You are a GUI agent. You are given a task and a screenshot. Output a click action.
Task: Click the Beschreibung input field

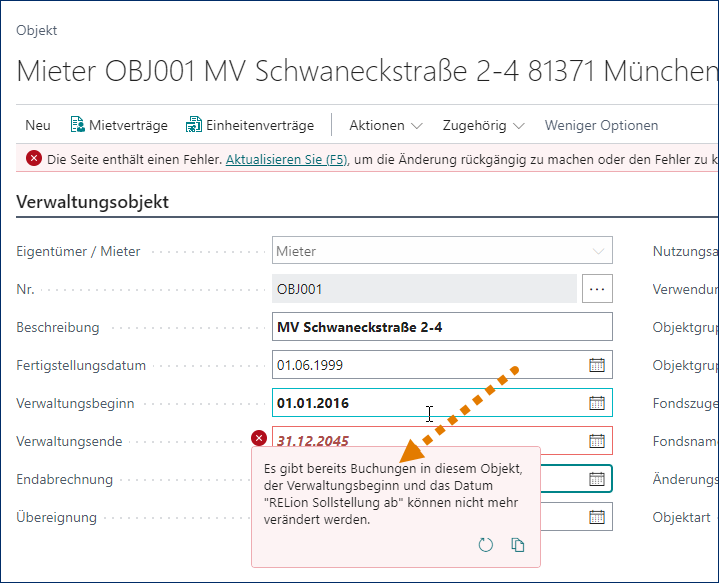(442, 327)
